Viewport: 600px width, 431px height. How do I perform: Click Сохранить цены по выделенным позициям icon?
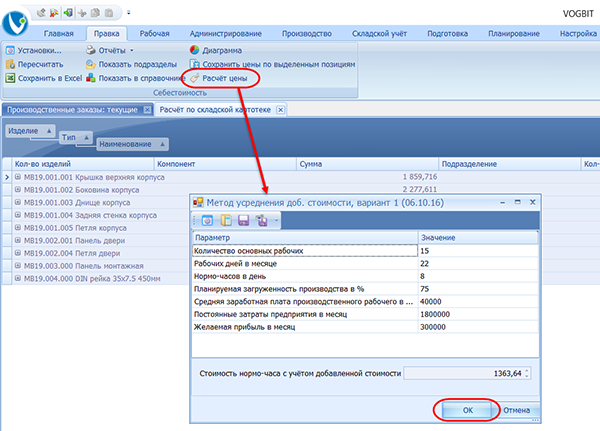pyautogui.click(x=194, y=64)
